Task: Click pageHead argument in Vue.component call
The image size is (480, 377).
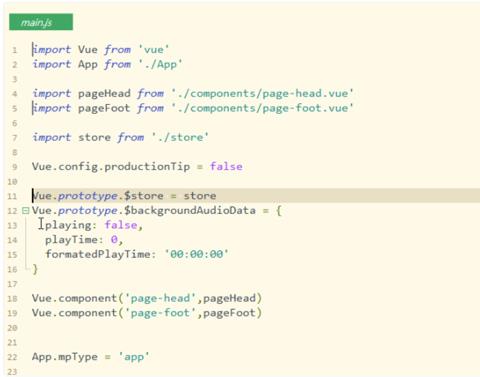Action: click(229, 298)
